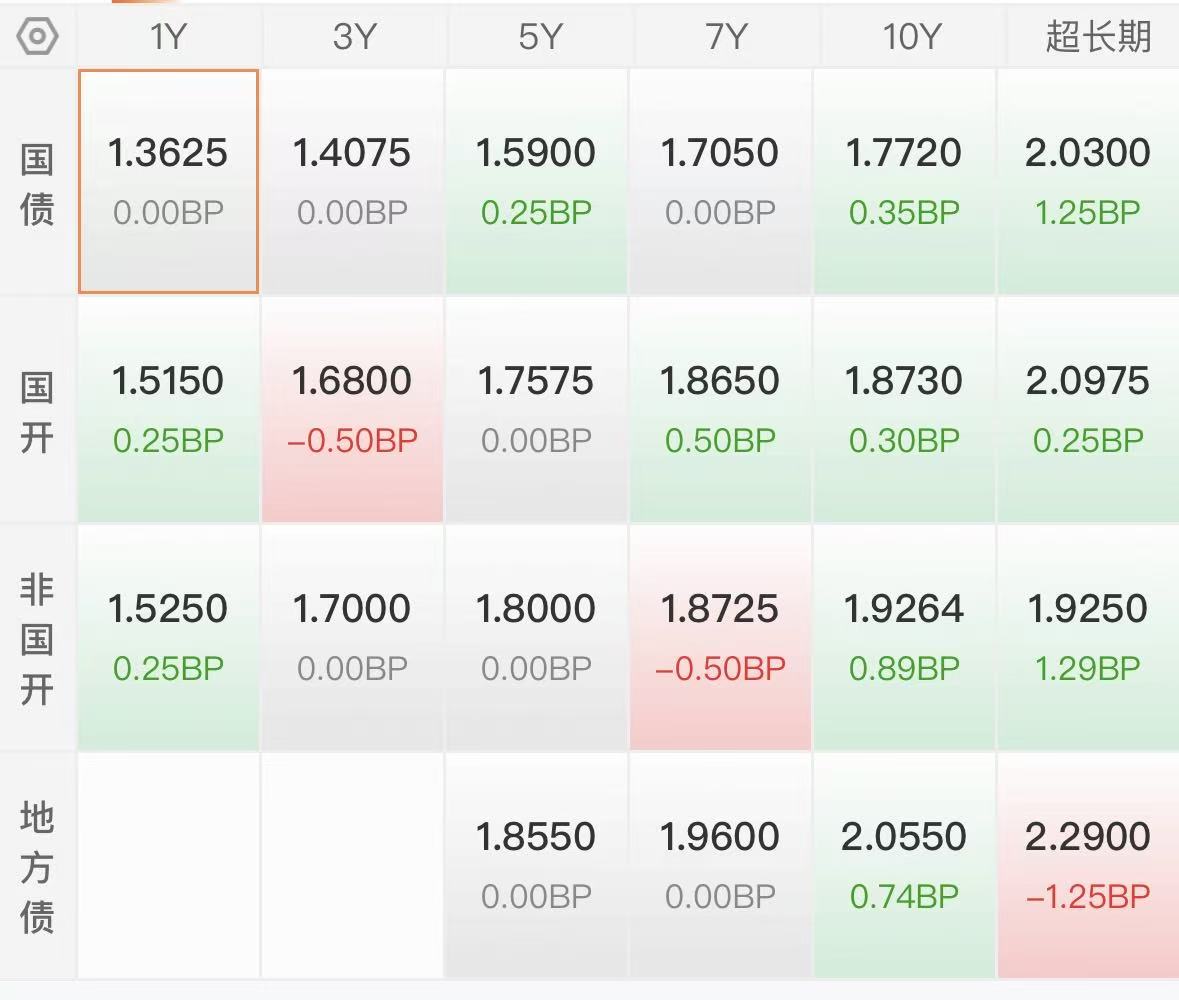Click the hexagon settings icon
1179x1000 pixels.
38,37
